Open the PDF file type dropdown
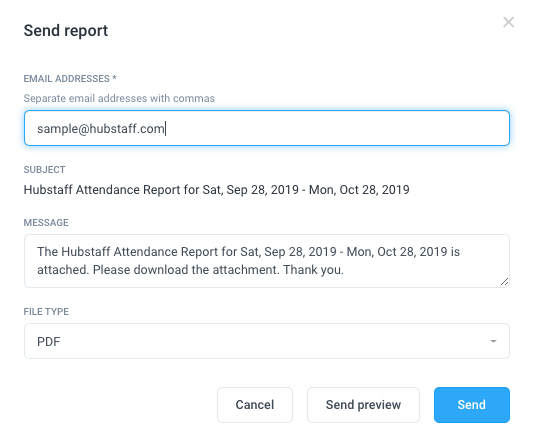 point(267,341)
